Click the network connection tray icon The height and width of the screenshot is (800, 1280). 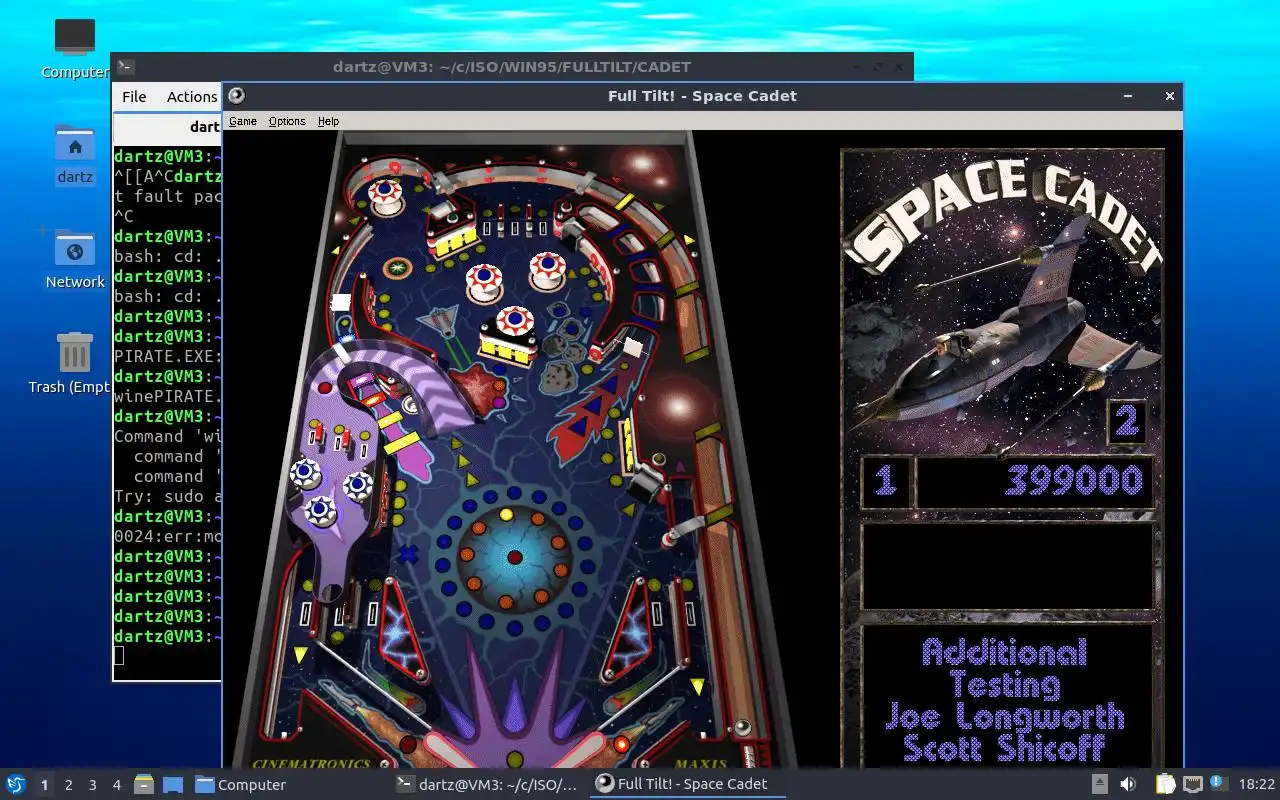[x=1192, y=784]
